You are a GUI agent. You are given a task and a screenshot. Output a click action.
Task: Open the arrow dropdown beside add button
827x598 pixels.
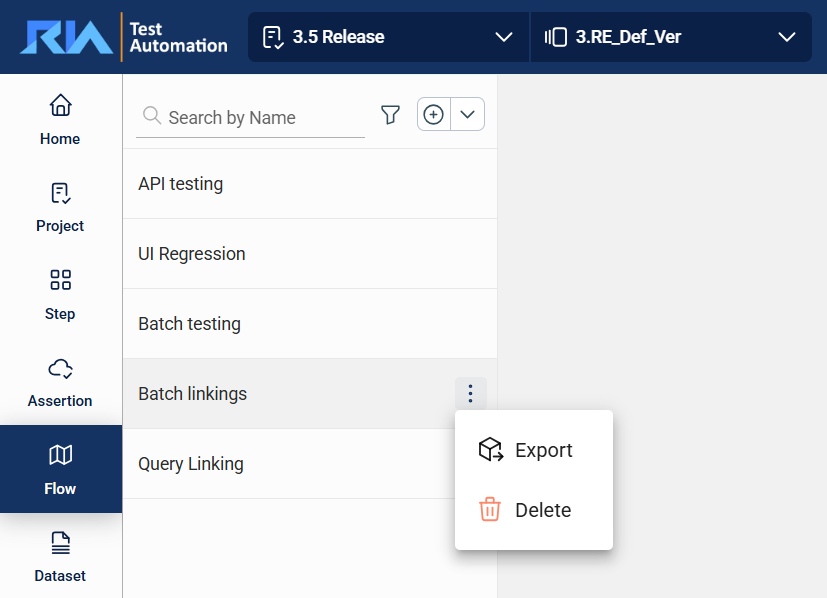click(x=467, y=115)
